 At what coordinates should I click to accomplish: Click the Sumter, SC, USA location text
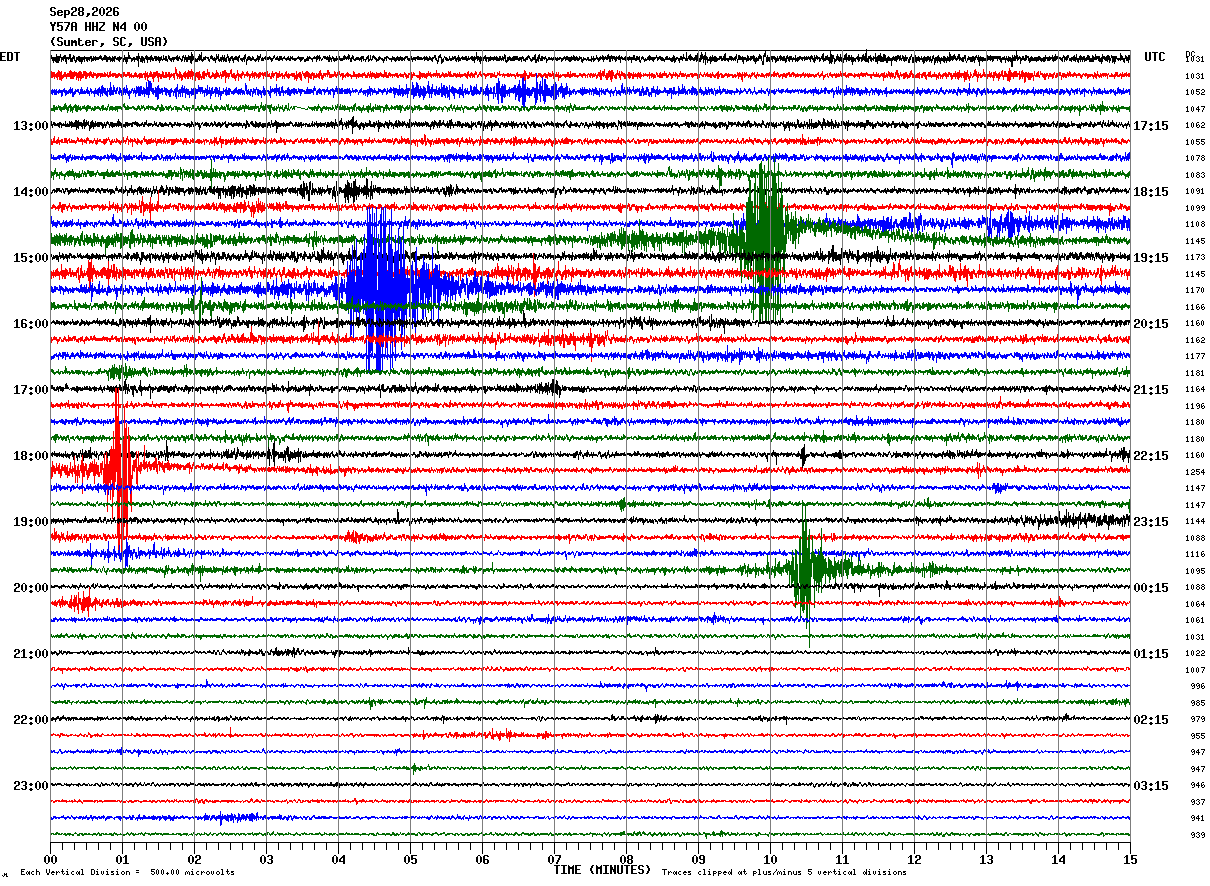pos(109,42)
